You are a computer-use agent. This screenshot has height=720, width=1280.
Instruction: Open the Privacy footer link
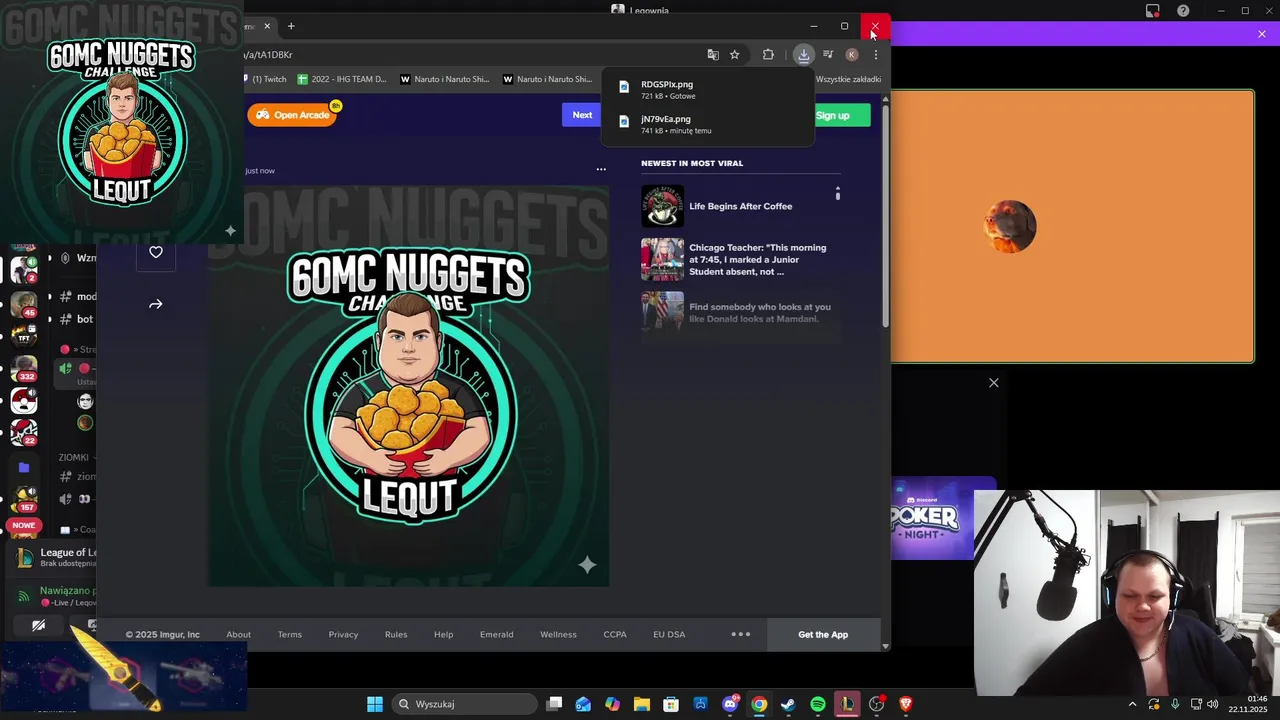tap(343, 634)
